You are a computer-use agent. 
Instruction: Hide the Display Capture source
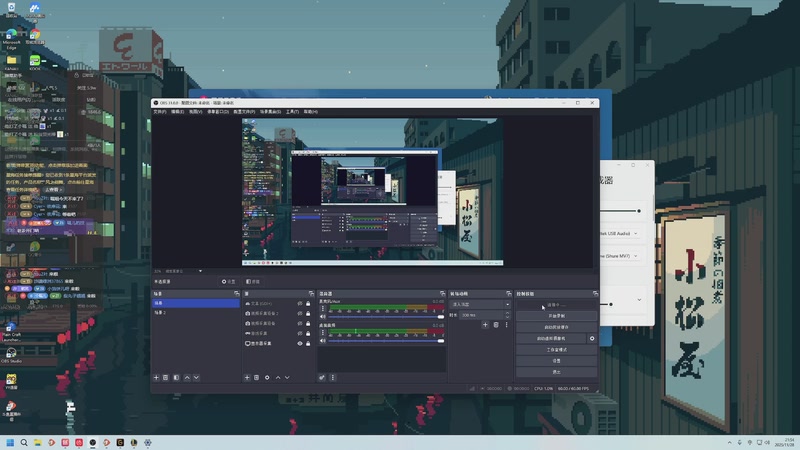300,343
